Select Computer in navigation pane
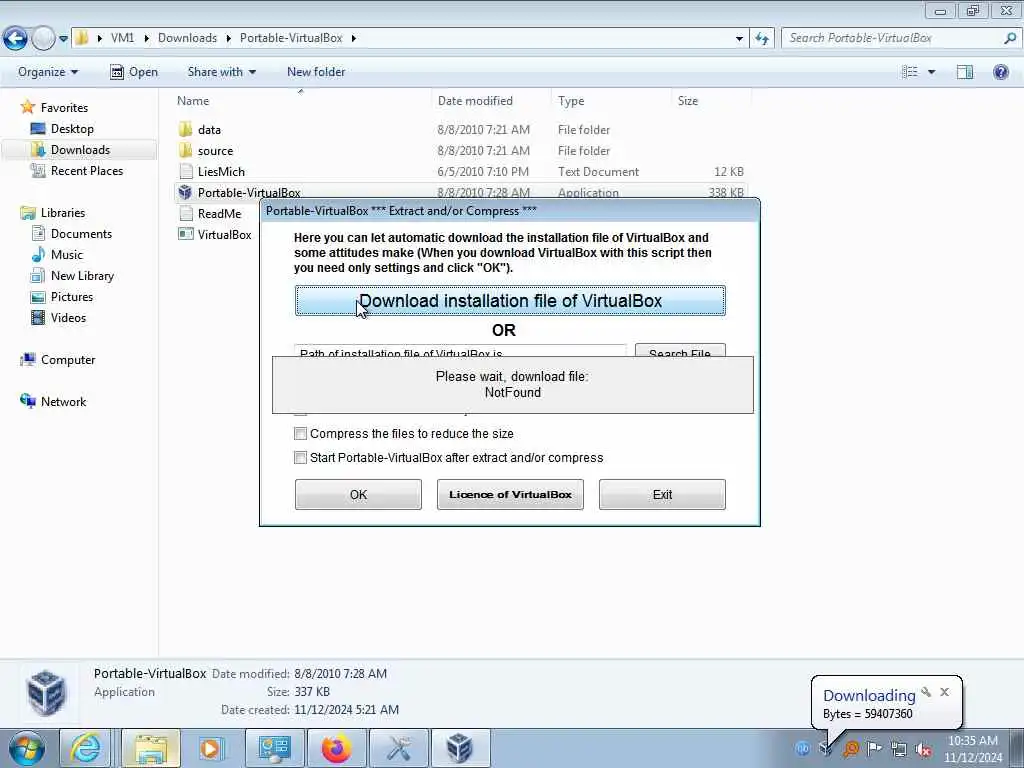 [68, 360]
